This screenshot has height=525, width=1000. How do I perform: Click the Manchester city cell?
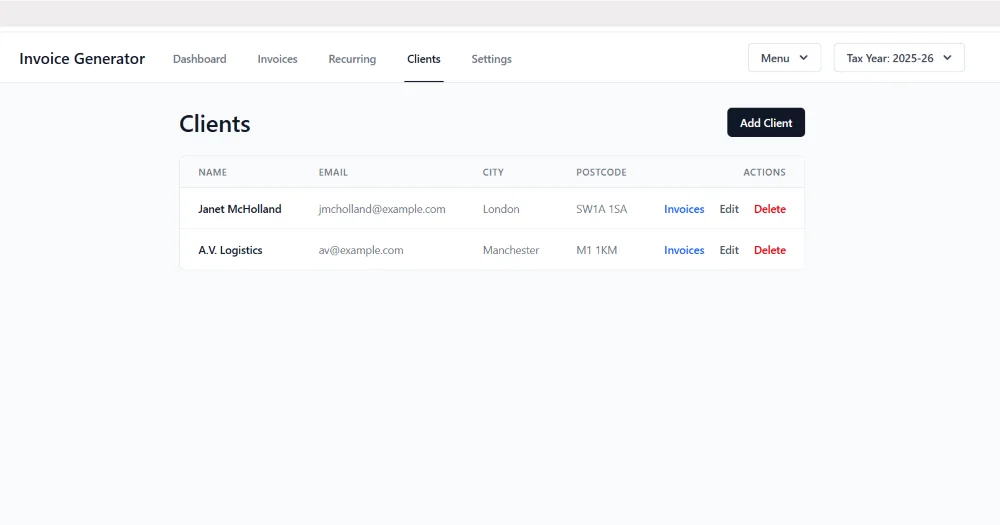click(511, 250)
